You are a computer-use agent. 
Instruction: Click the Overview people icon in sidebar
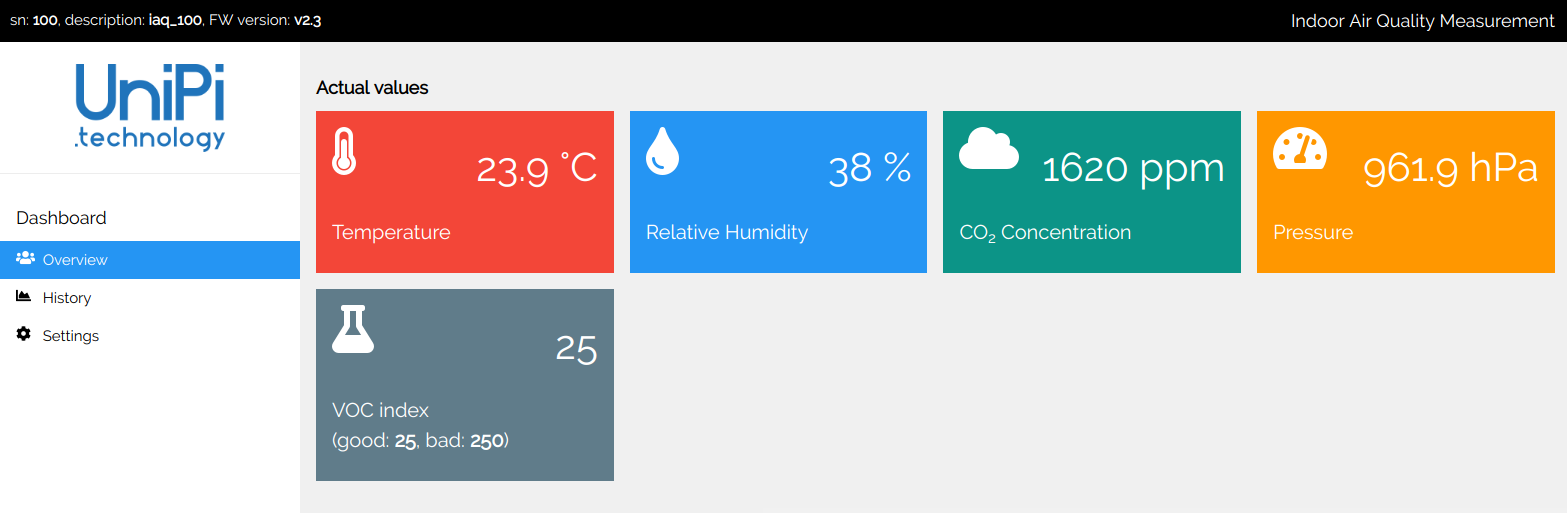point(25,259)
